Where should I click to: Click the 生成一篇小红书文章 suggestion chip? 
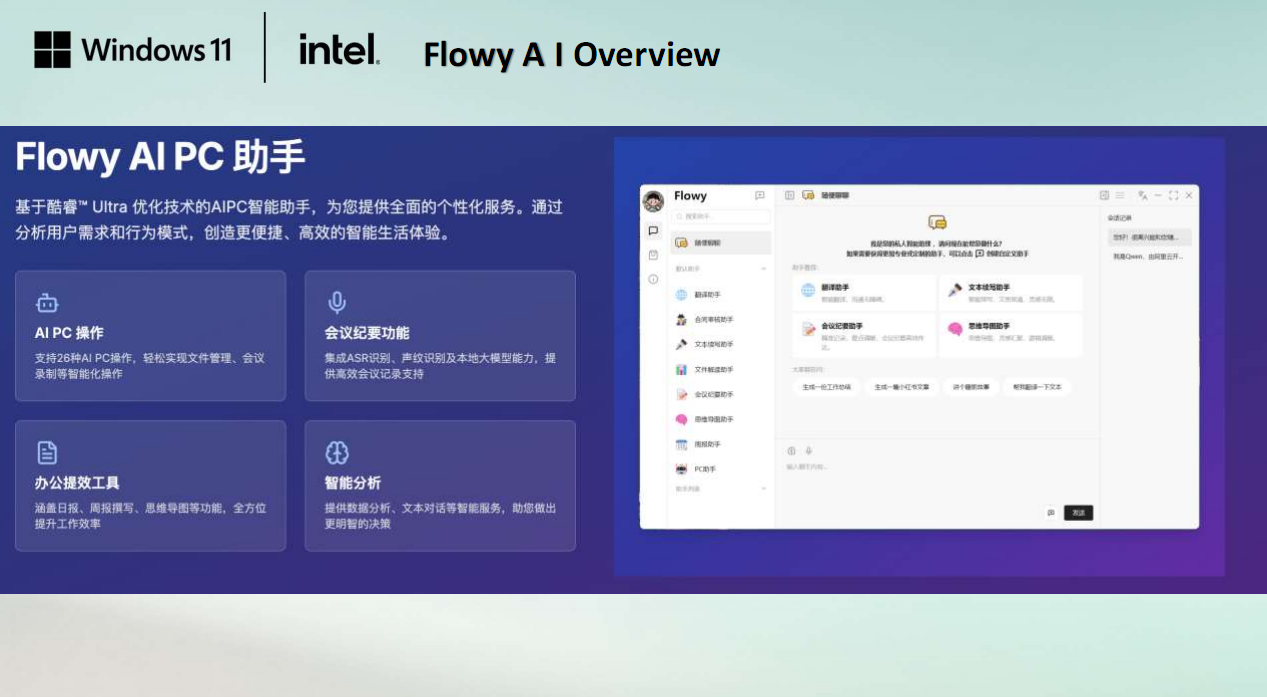pos(902,386)
